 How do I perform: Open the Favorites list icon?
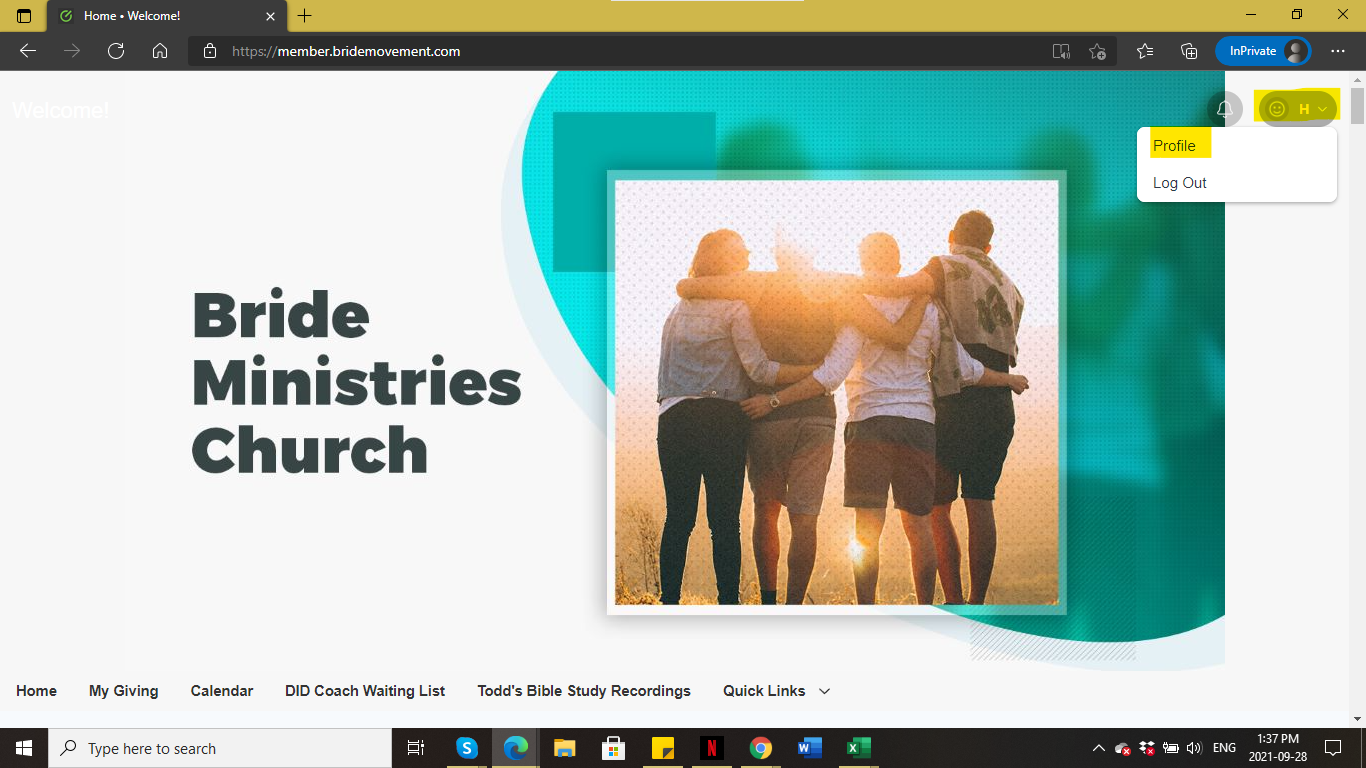(1145, 51)
